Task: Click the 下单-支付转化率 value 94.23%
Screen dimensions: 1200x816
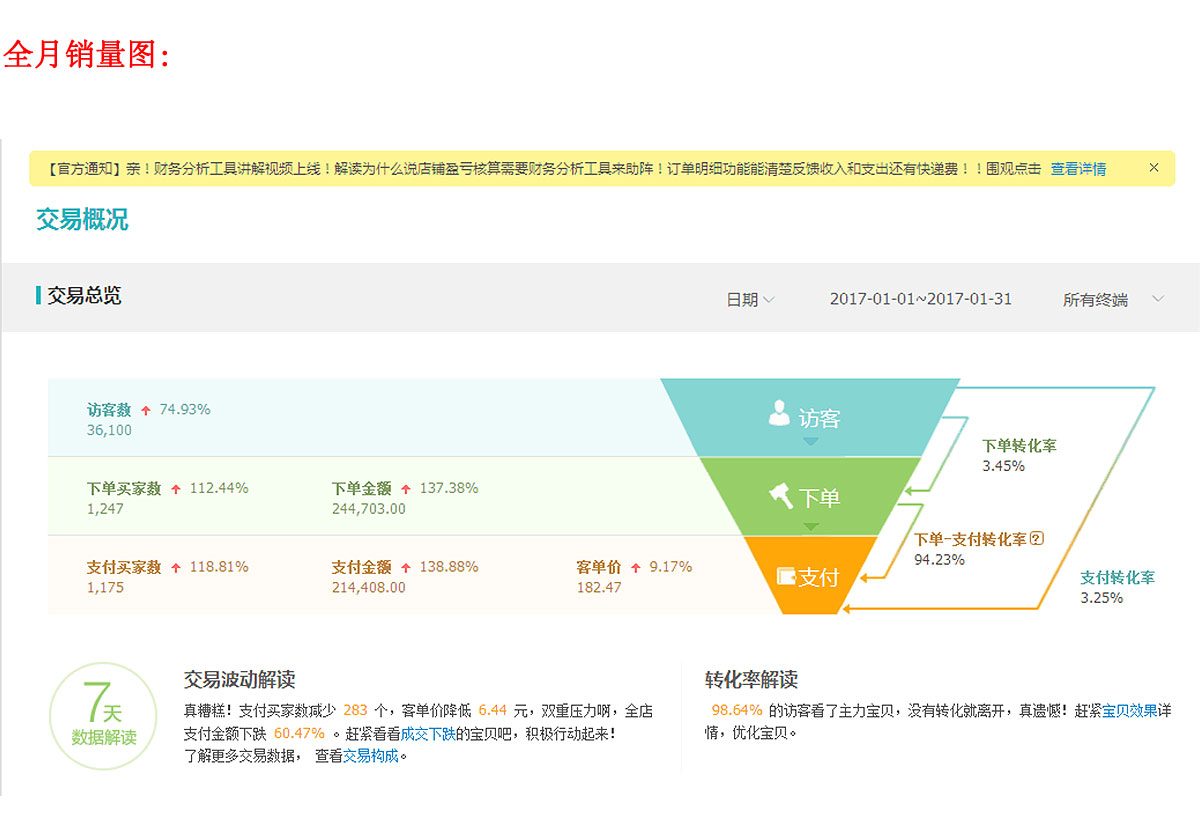Action: point(940,560)
